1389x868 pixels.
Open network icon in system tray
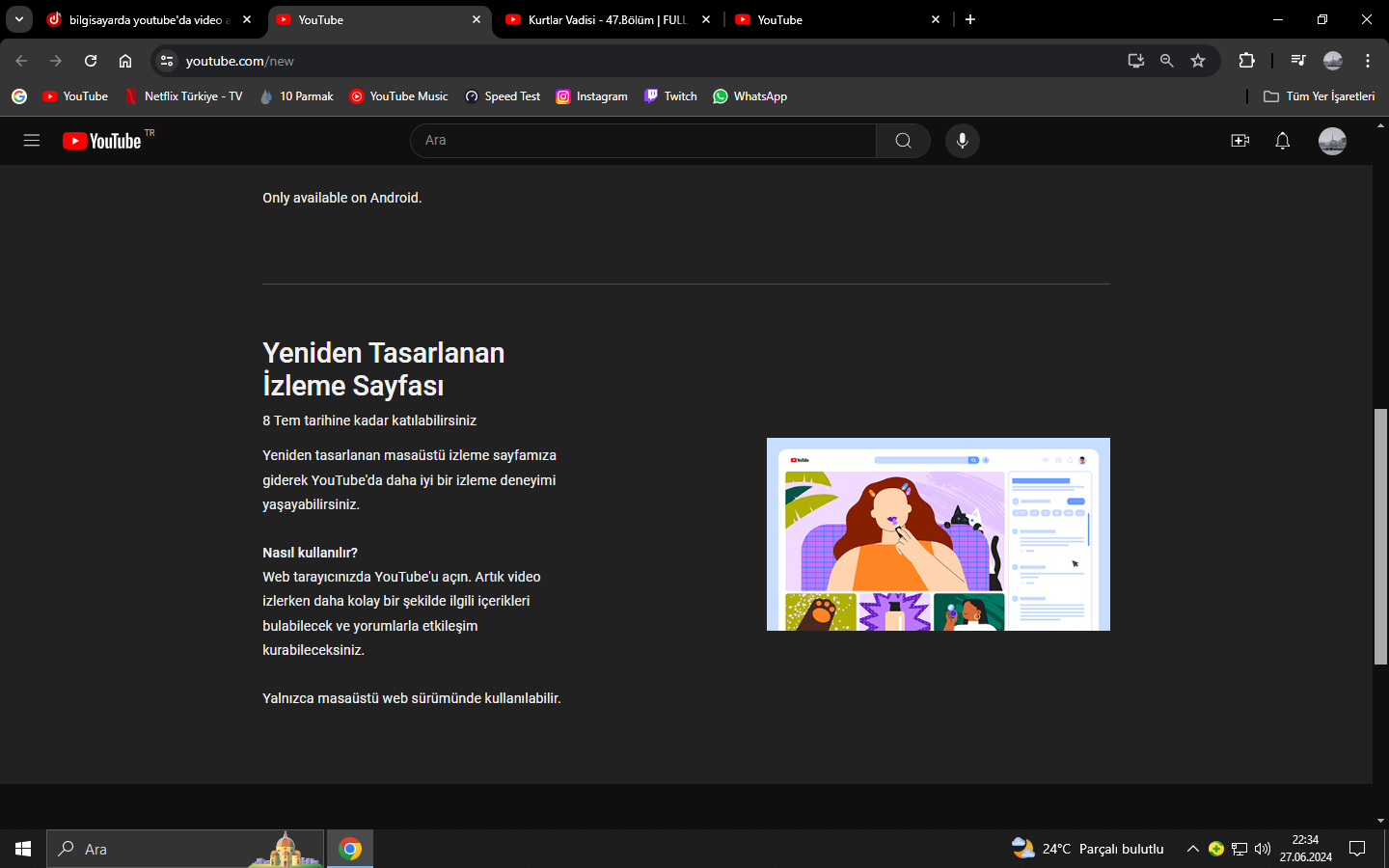point(1239,849)
